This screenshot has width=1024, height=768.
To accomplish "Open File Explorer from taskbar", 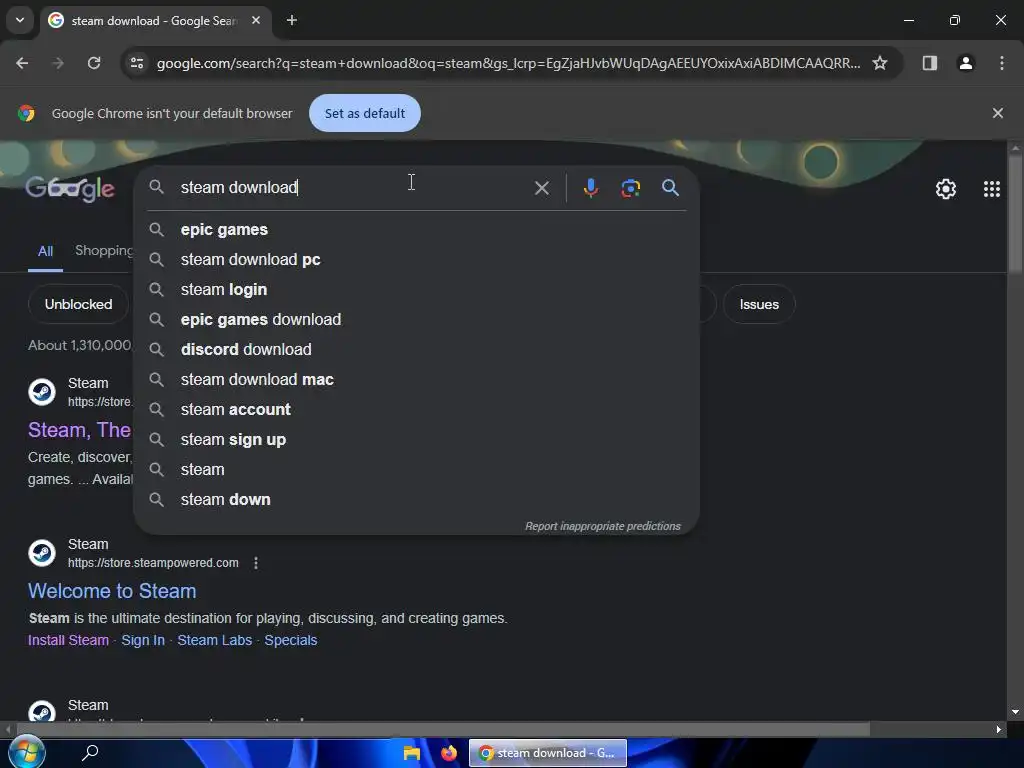I will point(411,753).
